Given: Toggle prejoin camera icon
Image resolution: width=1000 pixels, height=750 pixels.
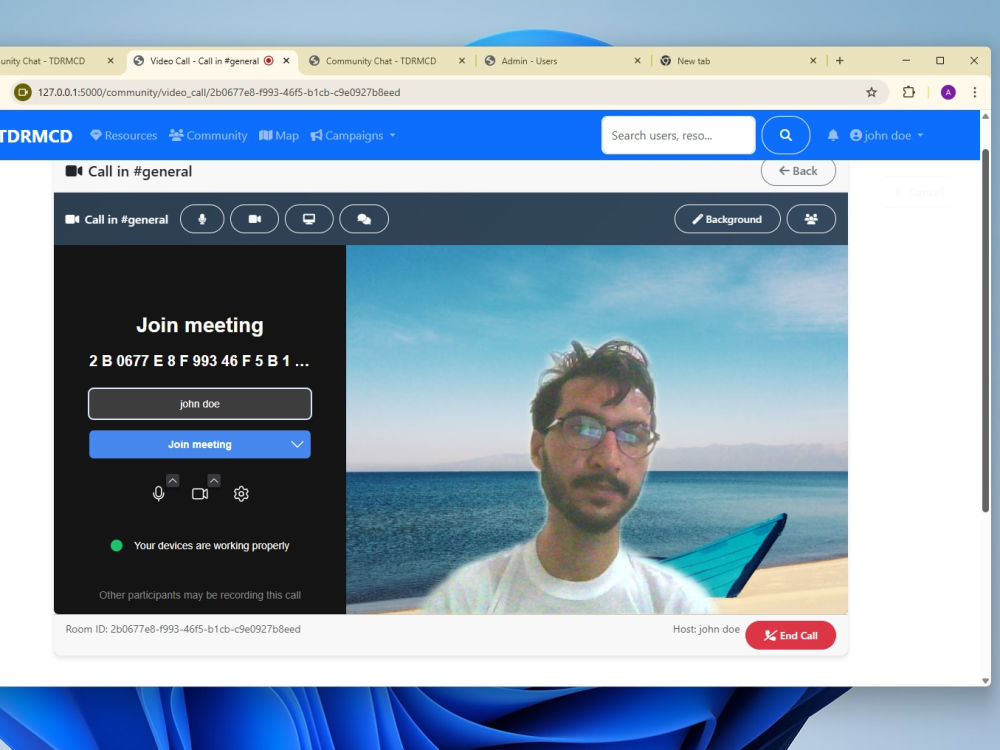Looking at the screenshot, I should click(x=200, y=494).
